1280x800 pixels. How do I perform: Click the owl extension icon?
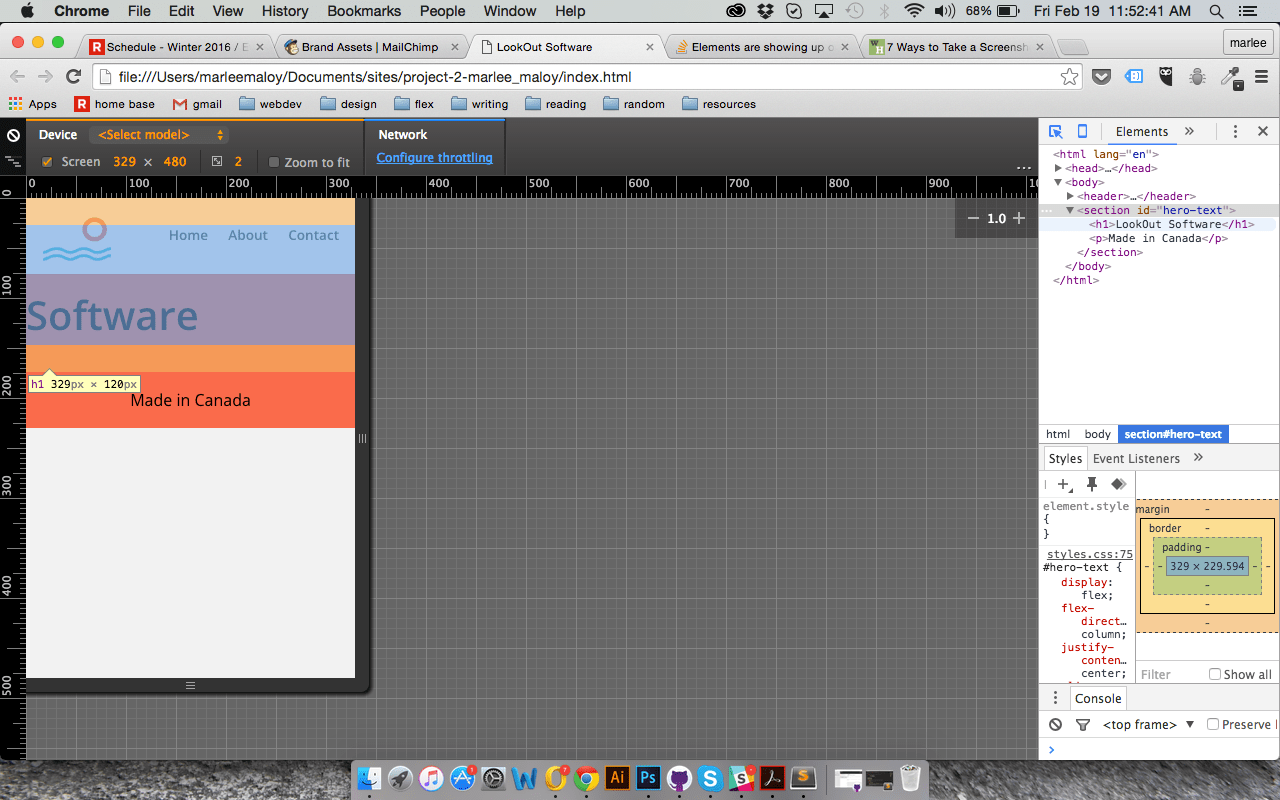pyautogui.click(x=1166, y=77)
